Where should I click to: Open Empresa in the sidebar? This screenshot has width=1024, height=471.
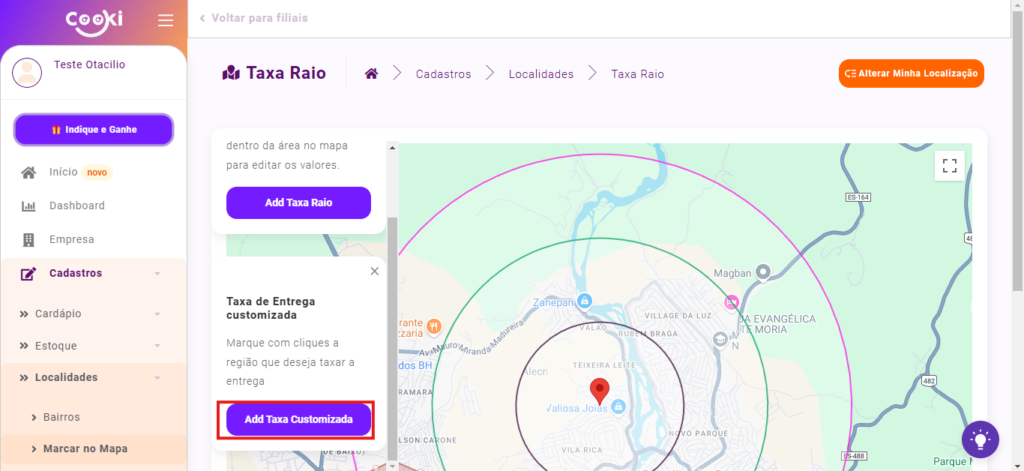tap(71, 239)
